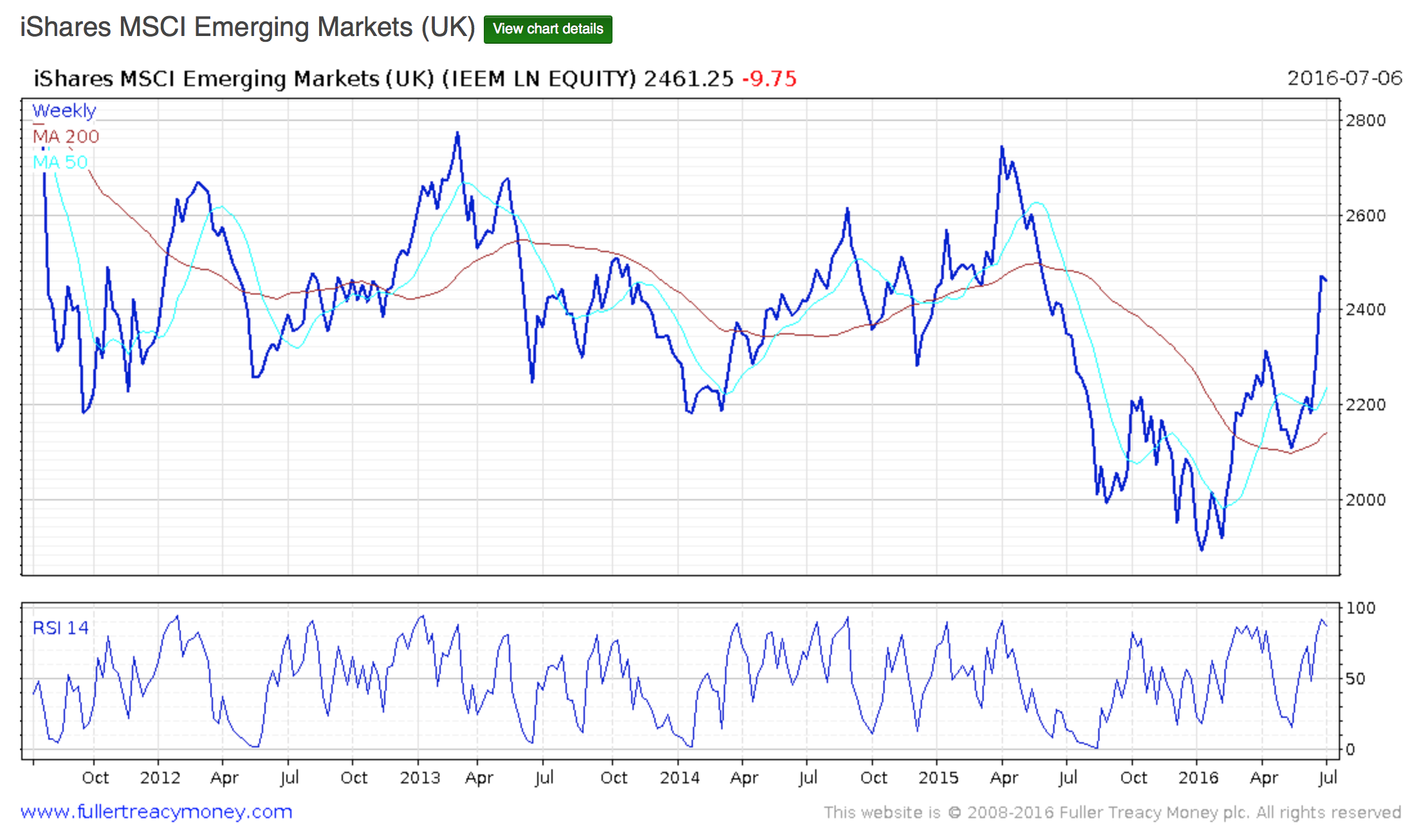Click the 2800 price axis label
Image resolution: width=1427 pixels, height=840 pixels.
[1366, 120]
